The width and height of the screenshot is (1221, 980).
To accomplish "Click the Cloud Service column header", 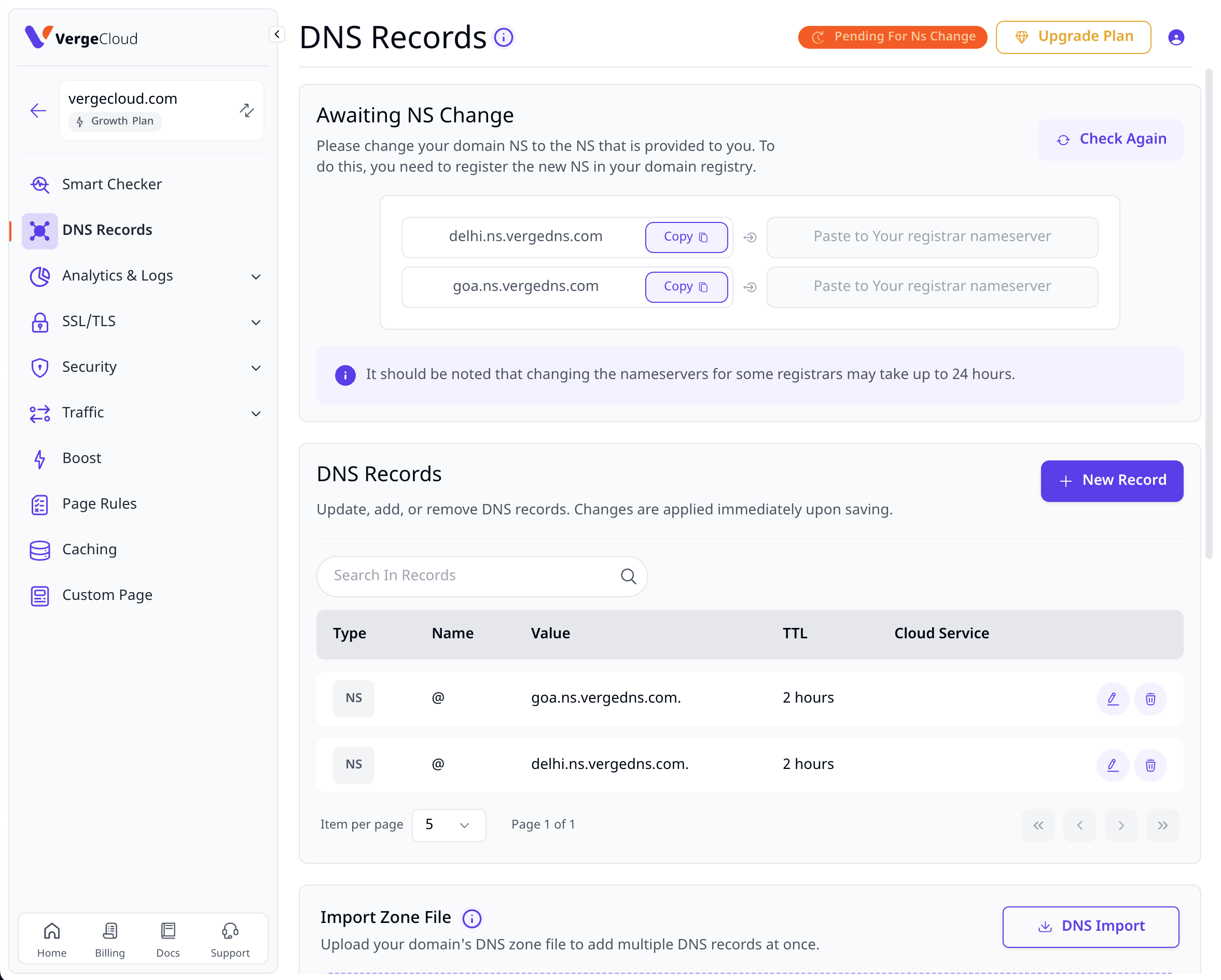I will 941,634.
